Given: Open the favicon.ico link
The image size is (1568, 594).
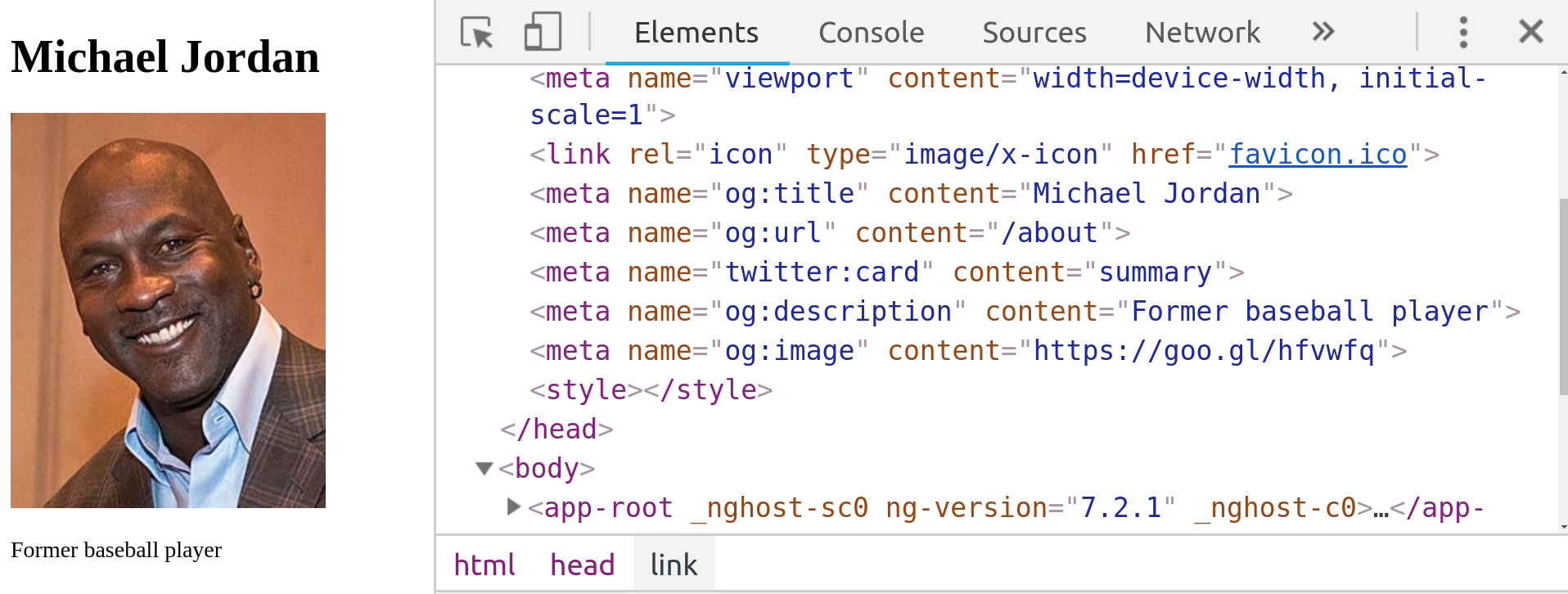Looking at the screenshot, I should [x=1318, y=155].
